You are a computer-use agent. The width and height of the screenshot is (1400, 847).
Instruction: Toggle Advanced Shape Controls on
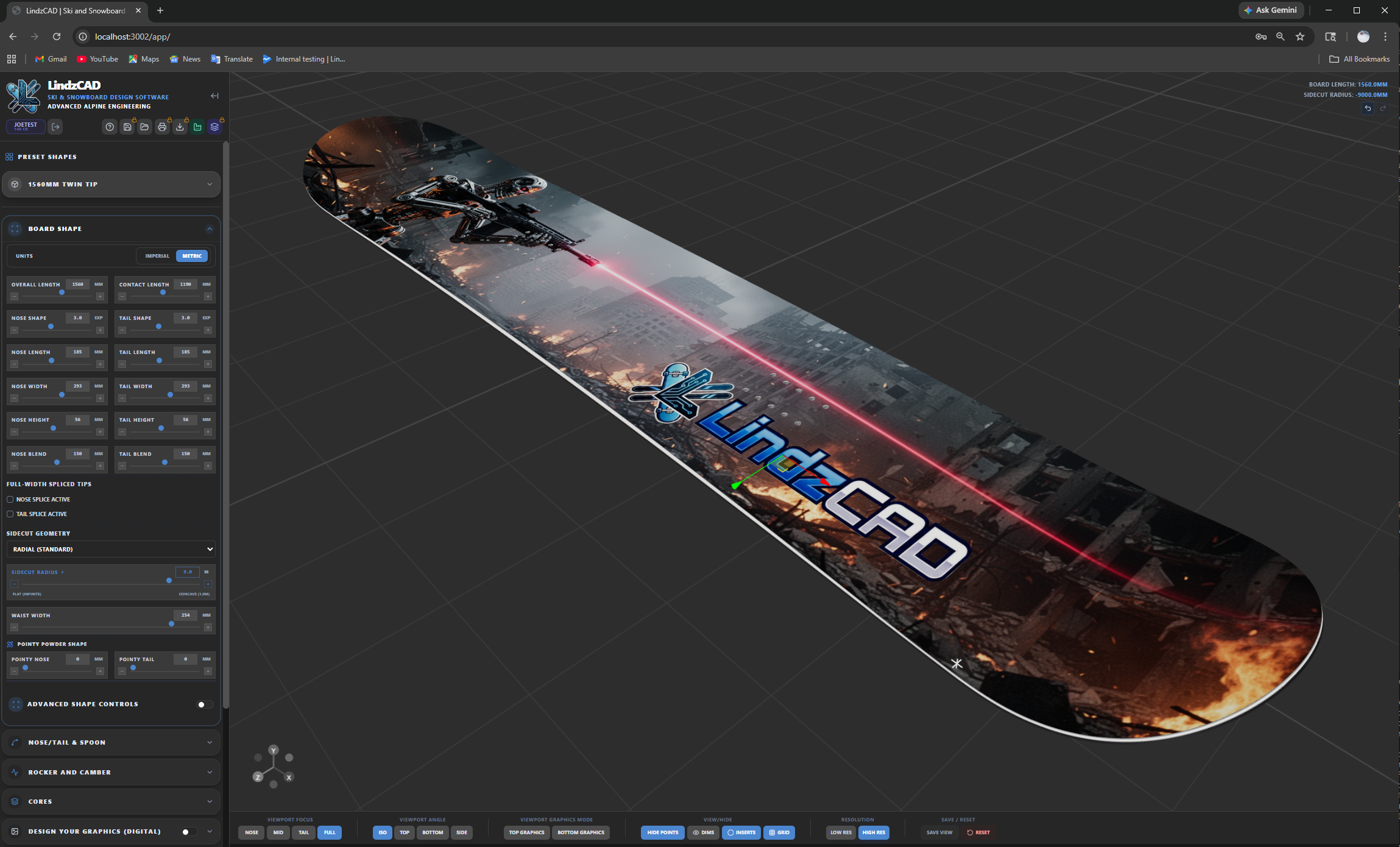click(203, 704)
